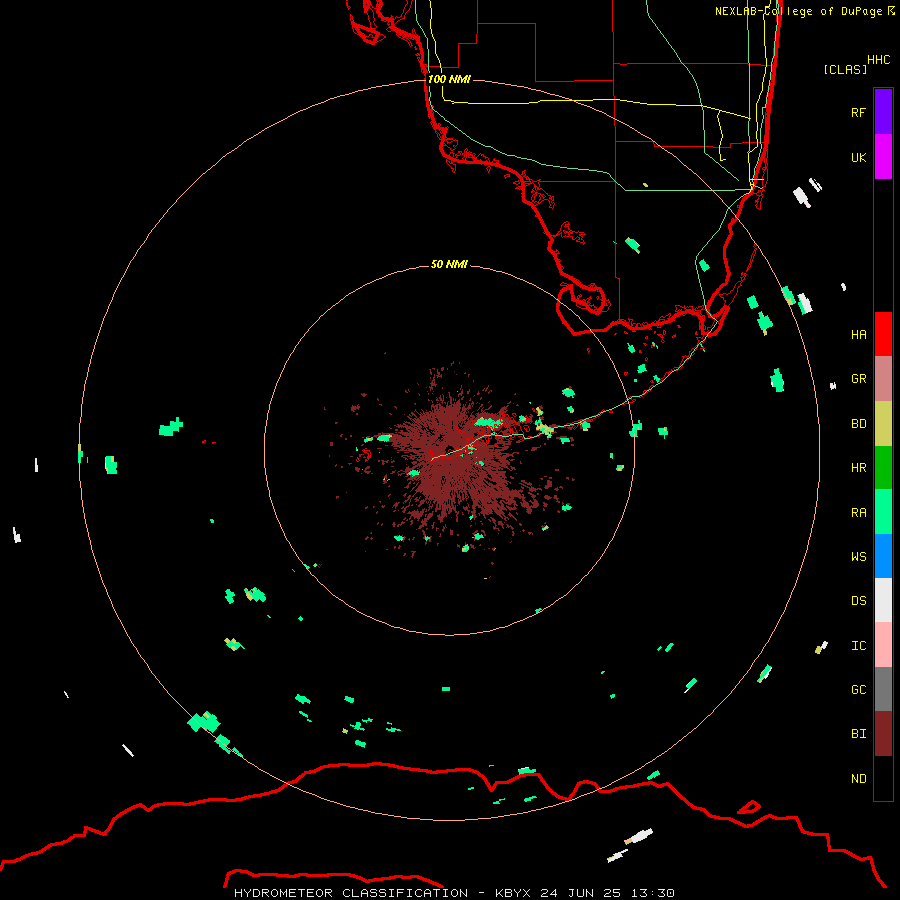
Task: Pick the HR dark green legend swatch
Action: pos(883,468)
